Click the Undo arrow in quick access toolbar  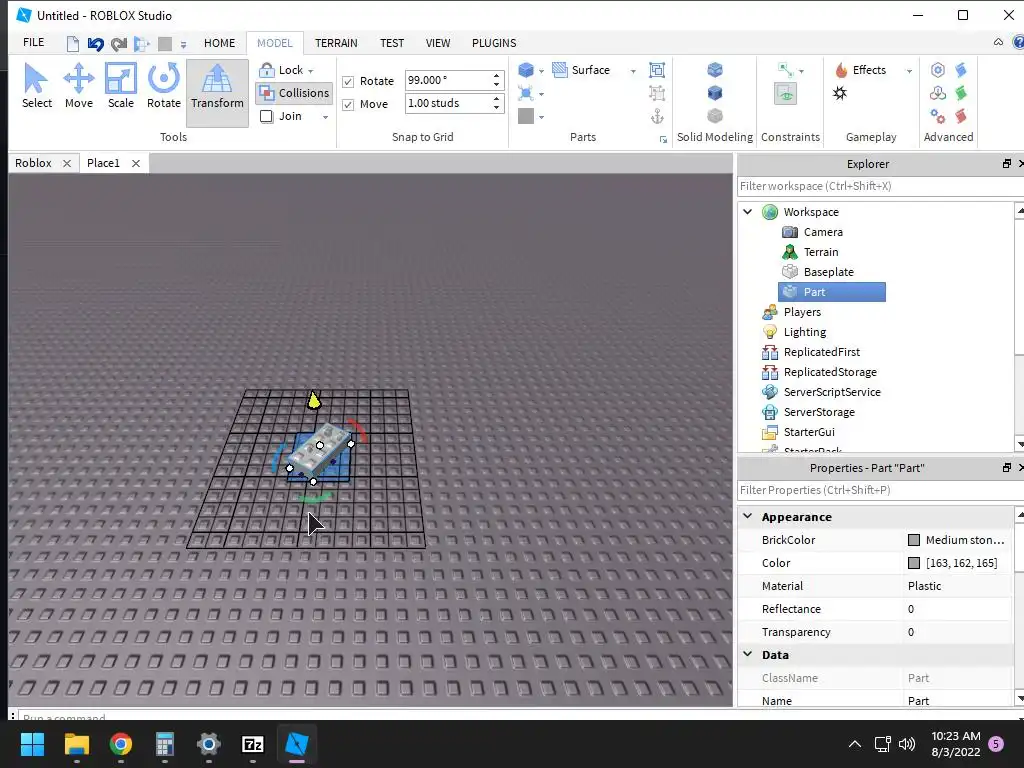pyautogui.click(x=95, y=44)
